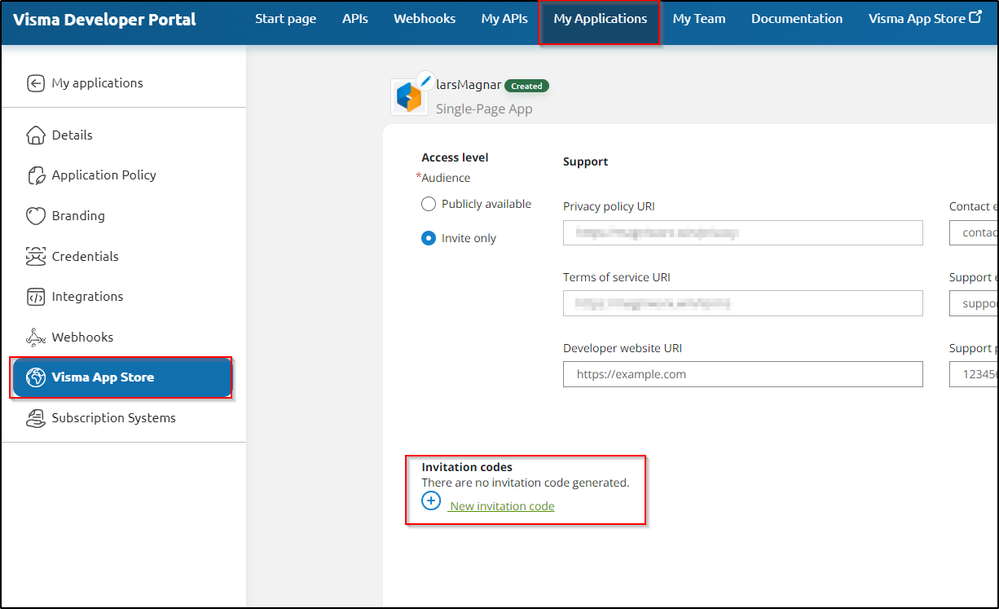Screen dimensions: 999x609
Task: Open the My Team menu
Action: [x=699, y=19]
